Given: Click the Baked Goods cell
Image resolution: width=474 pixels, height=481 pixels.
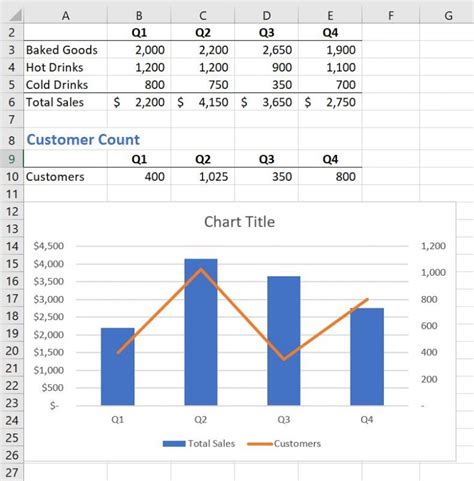Looking at the screenshot, I should [66, 50].
